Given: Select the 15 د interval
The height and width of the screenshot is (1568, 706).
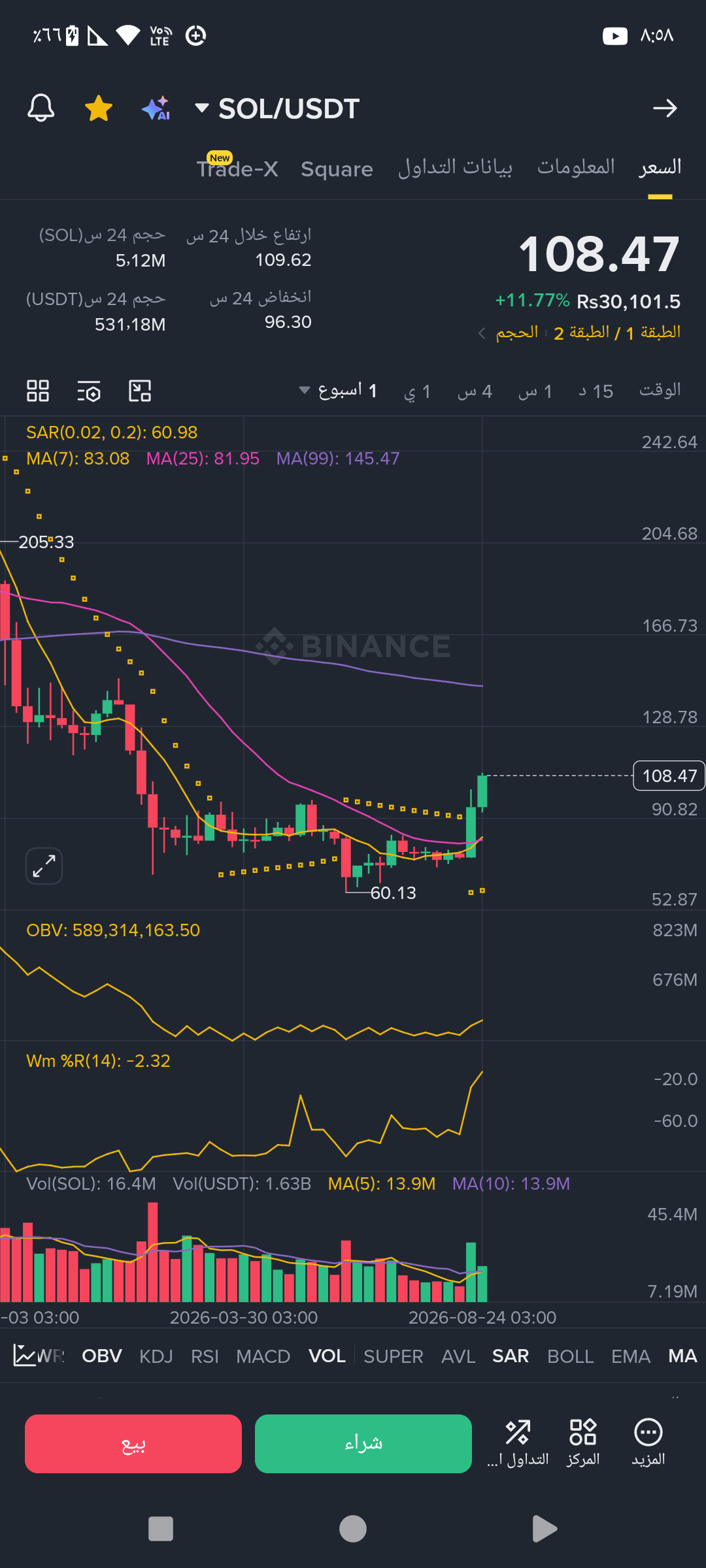Looking at the screenshot, I should (596, 391).
